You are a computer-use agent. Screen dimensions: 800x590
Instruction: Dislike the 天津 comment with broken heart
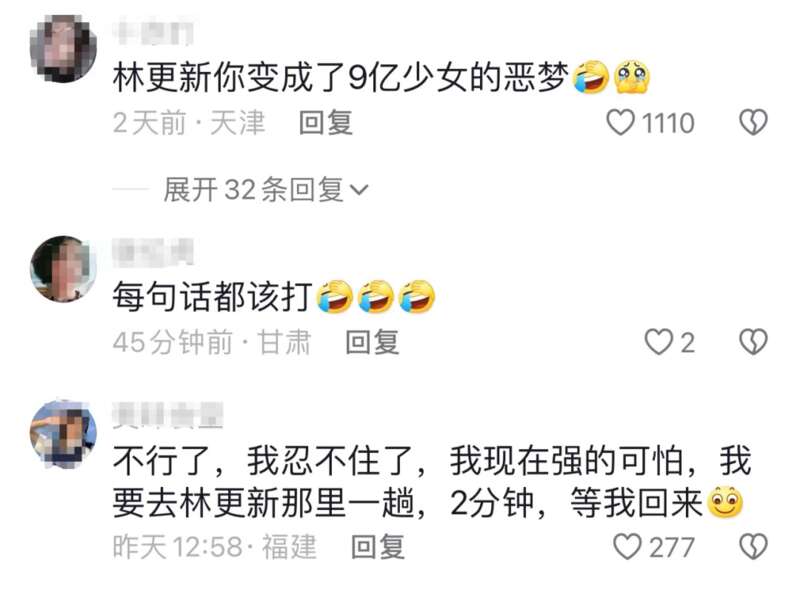click(x=753, y=122)
